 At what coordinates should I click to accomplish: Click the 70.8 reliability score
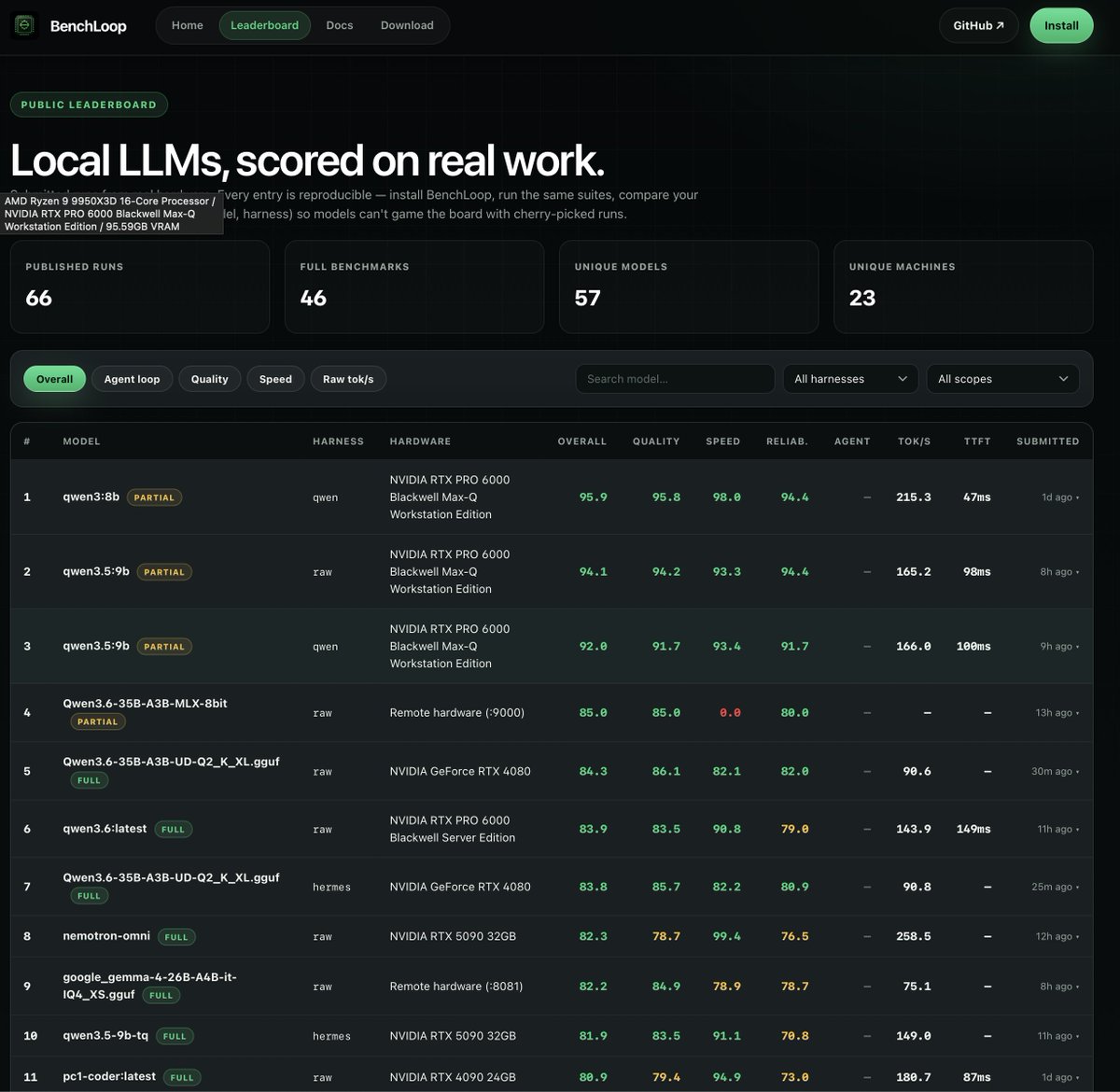pos(794,1035)
